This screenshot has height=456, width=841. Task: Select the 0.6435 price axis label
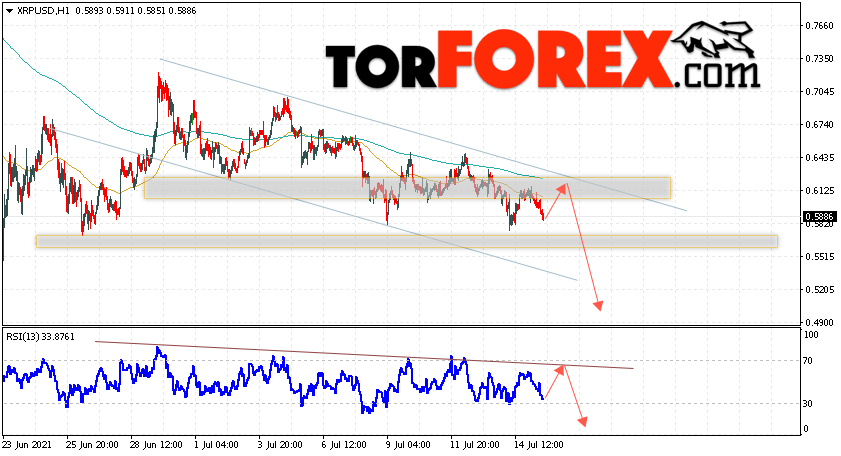pos(820,158)
